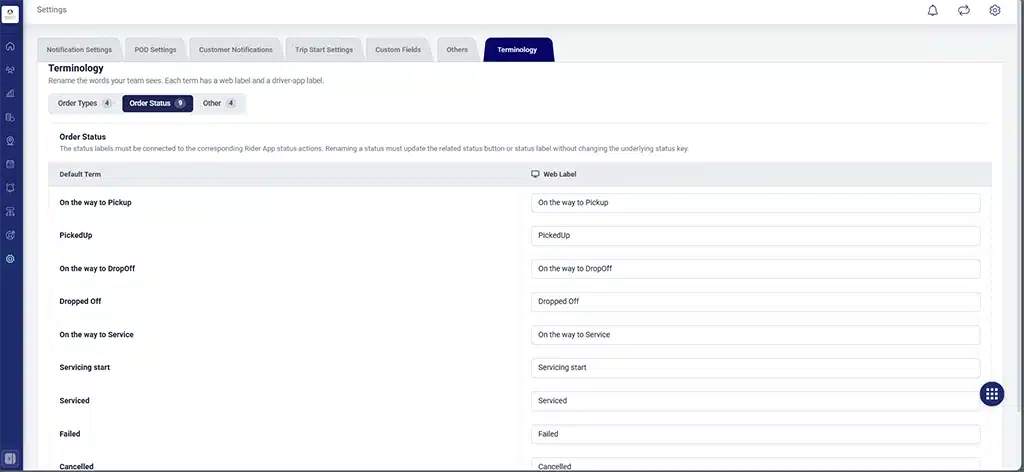Switch to POD Settings tab
This screenshot has width=1024, height=472.
(x=155, y=50)
